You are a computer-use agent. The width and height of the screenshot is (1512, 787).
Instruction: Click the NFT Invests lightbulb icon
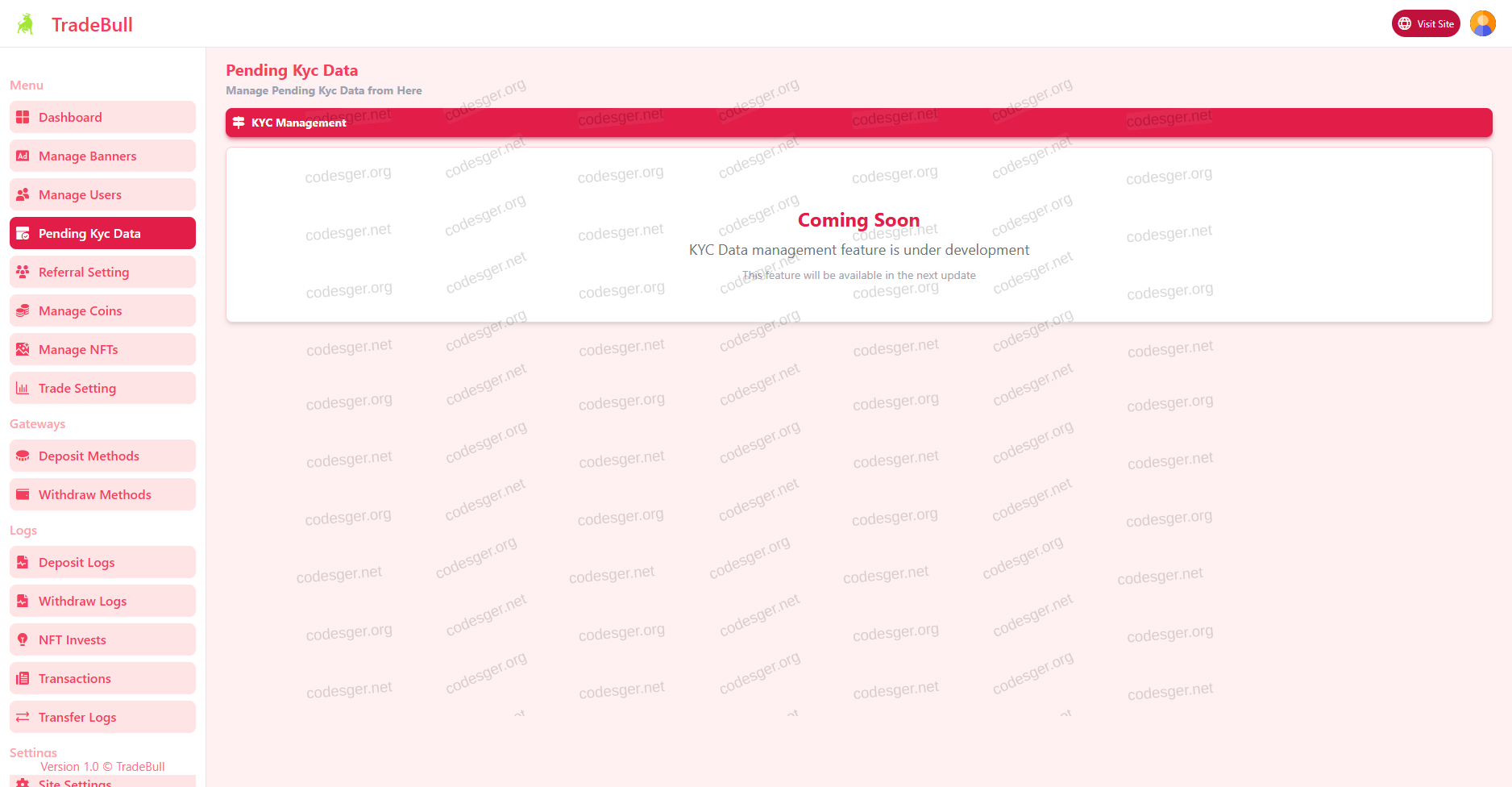point(23,640)
